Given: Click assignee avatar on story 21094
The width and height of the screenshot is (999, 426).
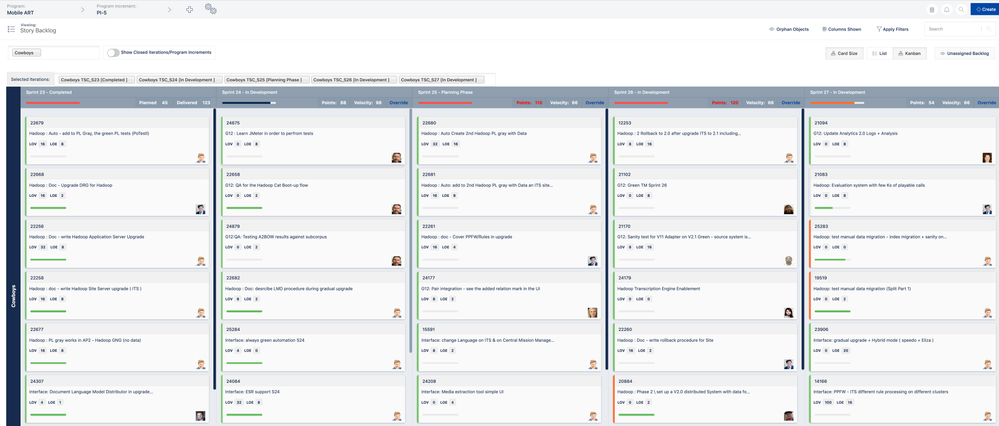Looking at the screenshot, I should click(x=987, y=158).
